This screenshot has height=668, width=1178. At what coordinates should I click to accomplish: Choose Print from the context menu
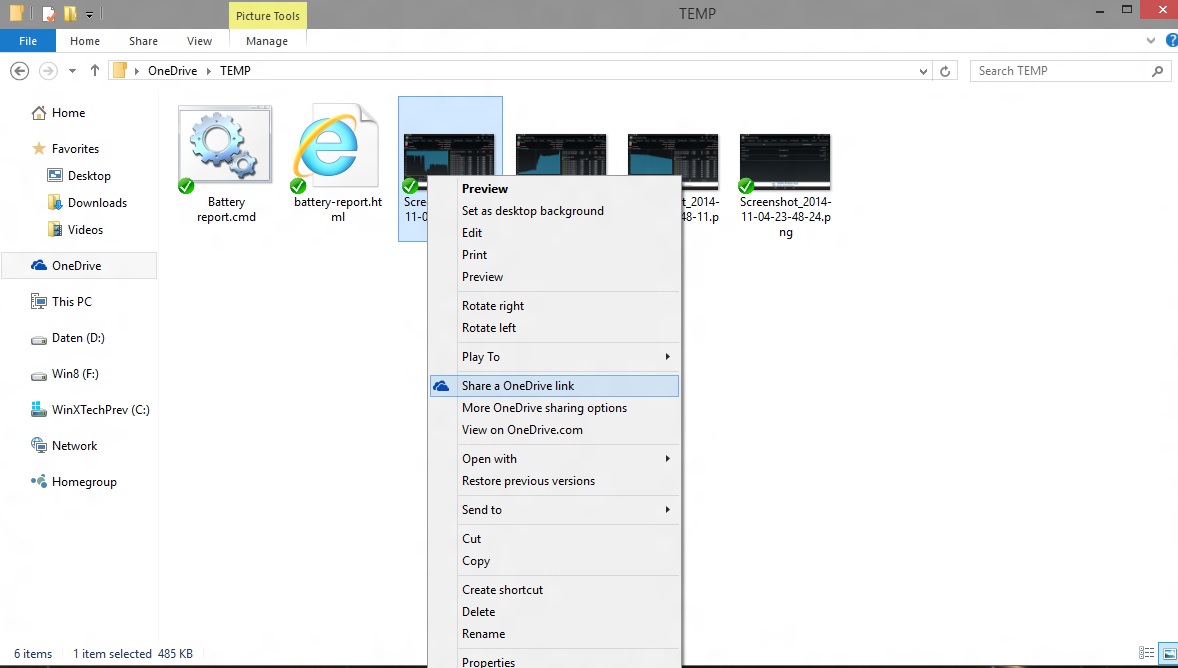[x=554, y=255]
